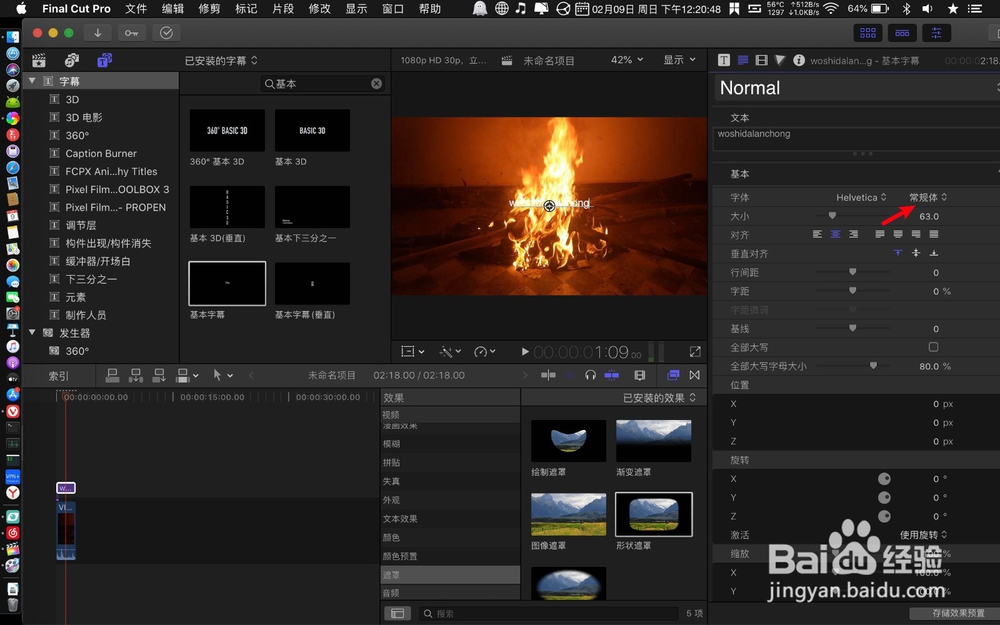Open the keyword editor key icon
Viewport: 1000px width, 625px height.
click(x=131, y=32)
